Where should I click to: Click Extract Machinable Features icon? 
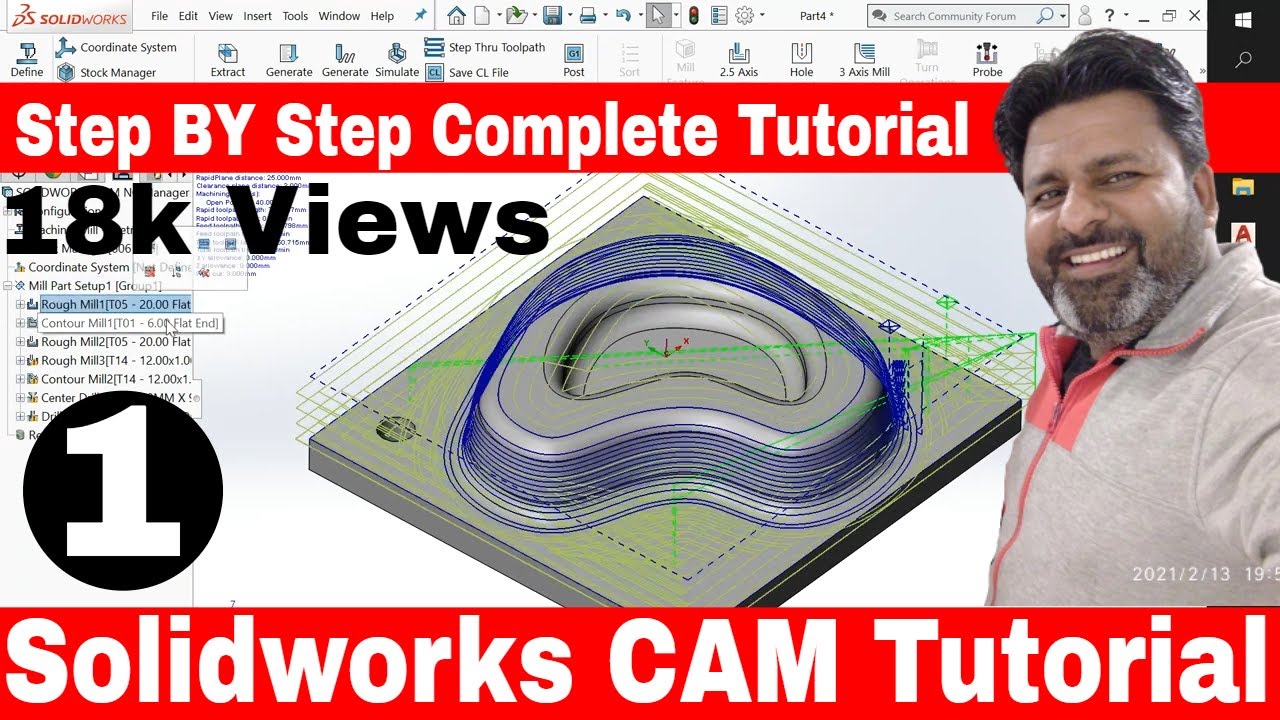[228, 60]
